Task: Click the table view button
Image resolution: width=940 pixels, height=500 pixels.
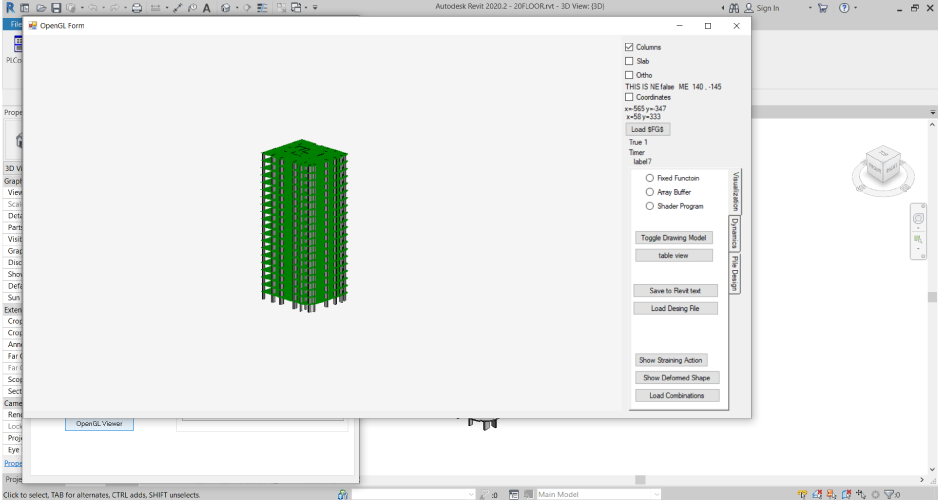Action: (673, 255)
